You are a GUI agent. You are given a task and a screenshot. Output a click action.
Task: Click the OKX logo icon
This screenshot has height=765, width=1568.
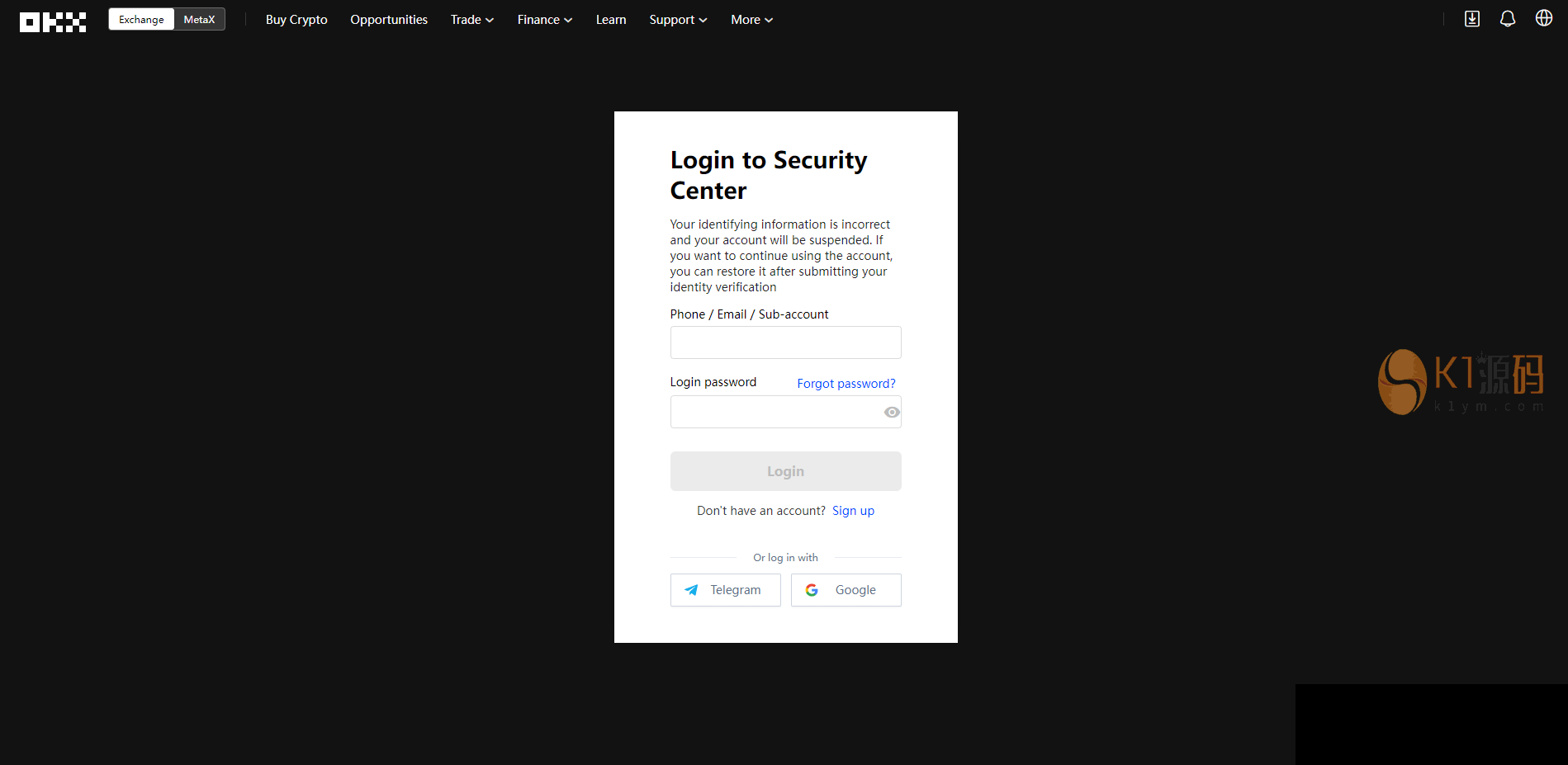(x=53, y=21)
